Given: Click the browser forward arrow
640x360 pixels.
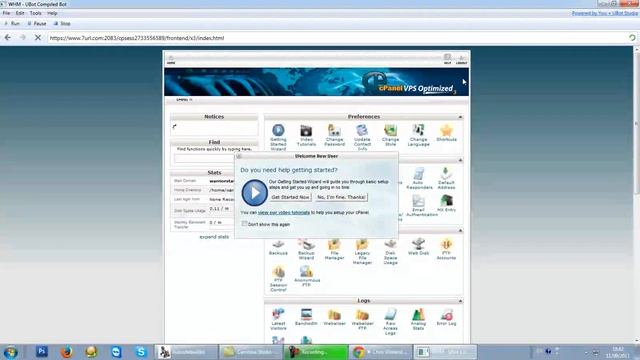Looking at the screenshot, I should [x=22, y=38].
